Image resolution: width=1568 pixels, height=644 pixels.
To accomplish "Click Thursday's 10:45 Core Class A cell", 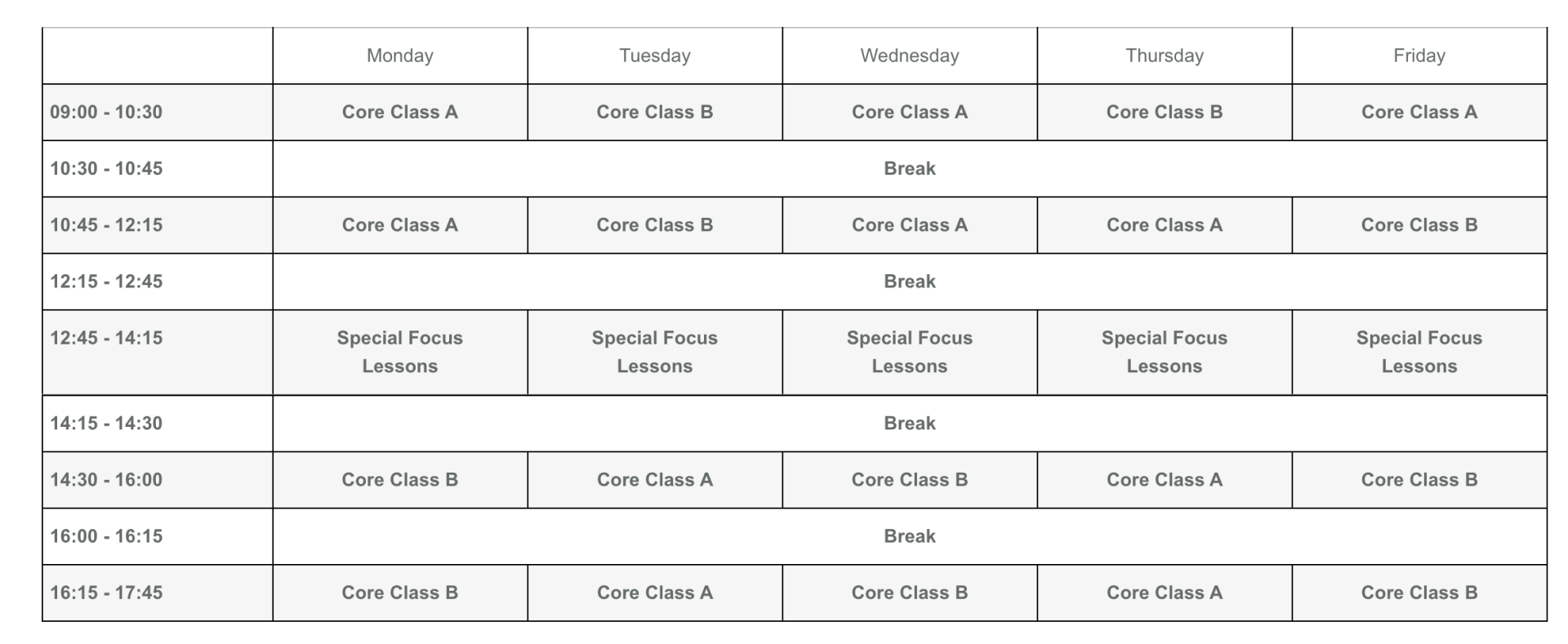I will [1165, 224].
